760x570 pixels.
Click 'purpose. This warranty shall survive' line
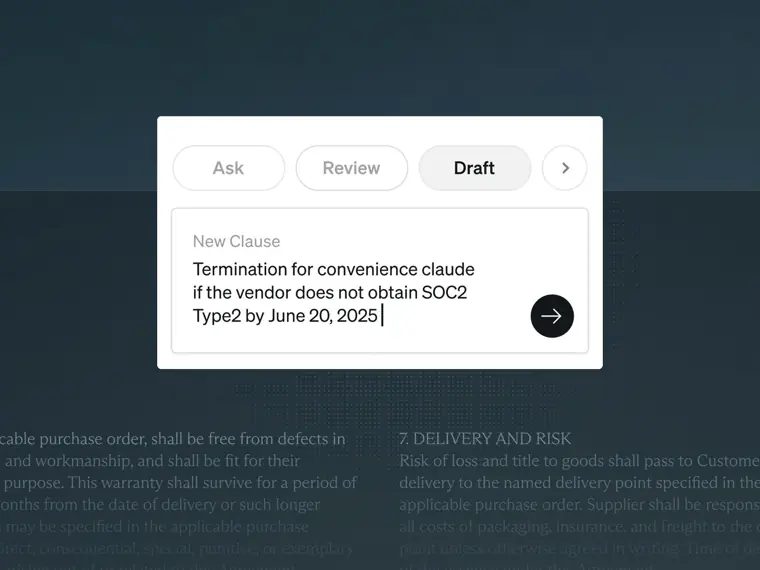click(180, 483)
